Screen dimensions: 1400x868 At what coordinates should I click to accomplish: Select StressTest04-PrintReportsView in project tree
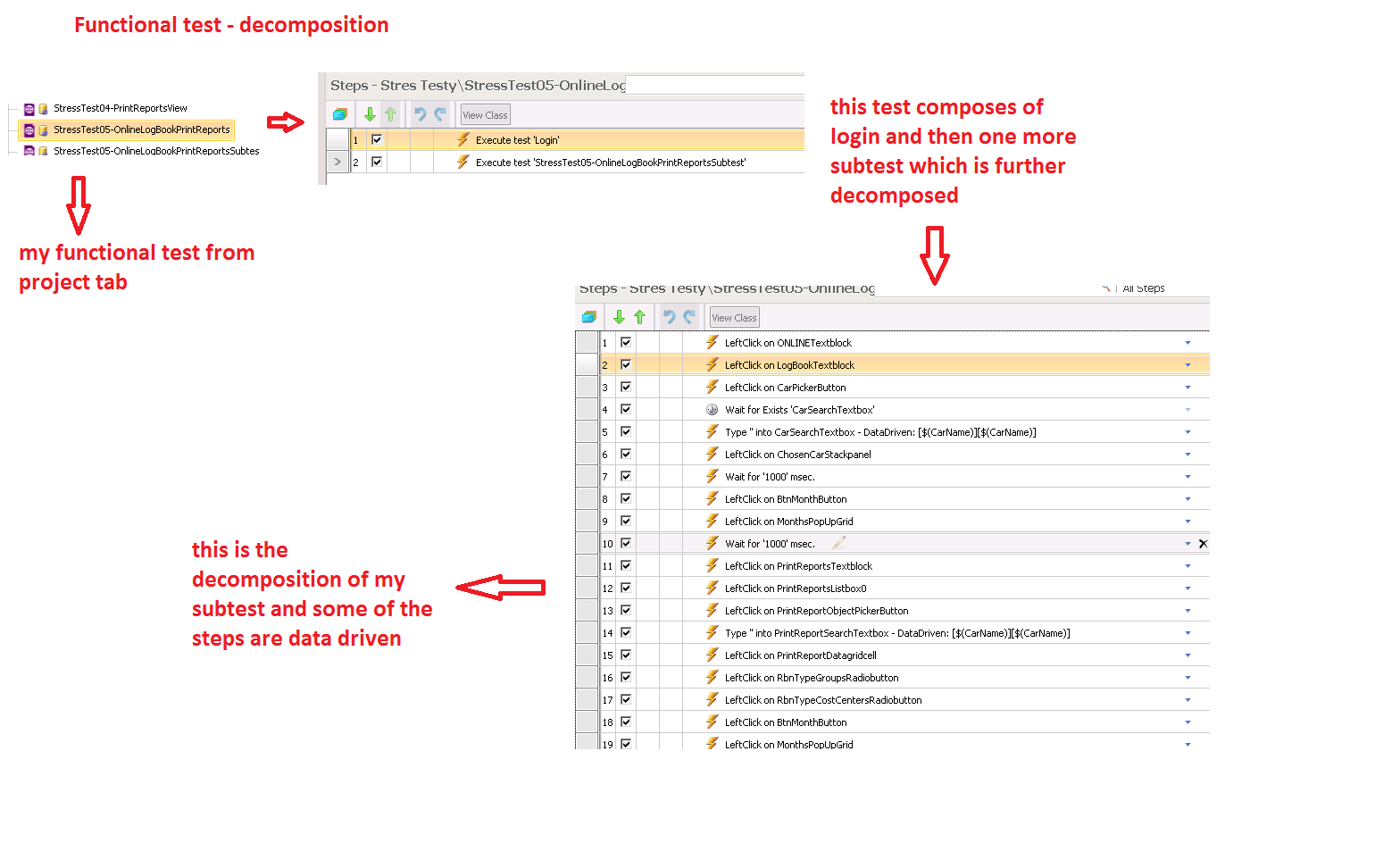coord(120,108)
